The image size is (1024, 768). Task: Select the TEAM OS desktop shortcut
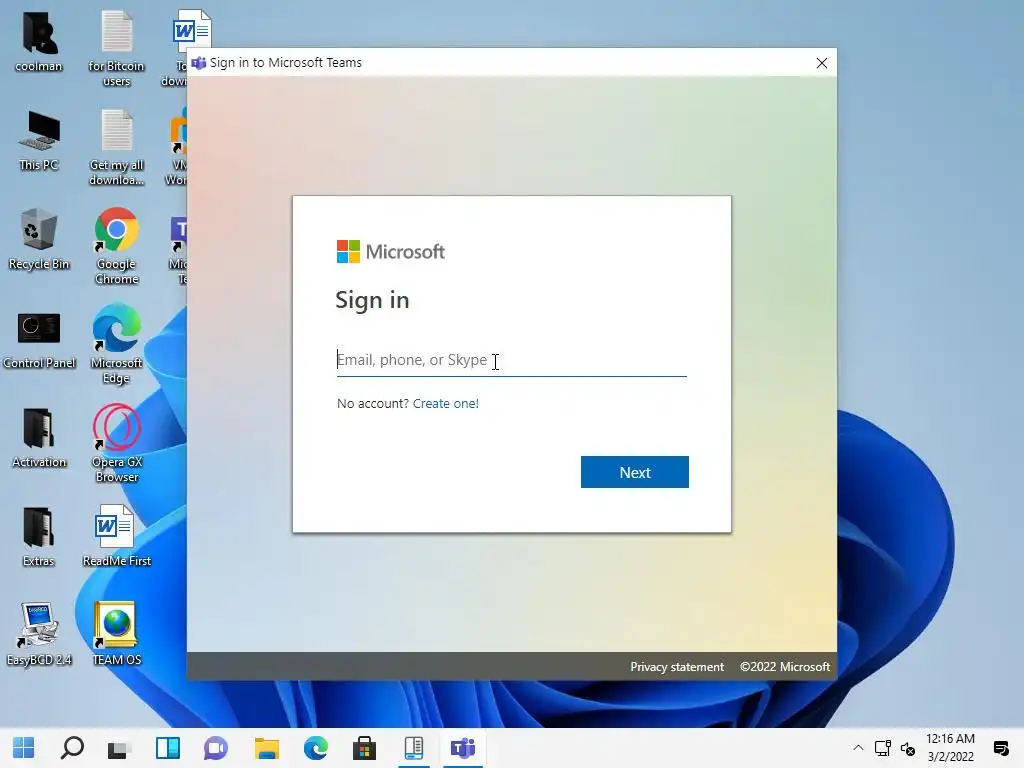click(x=116, y=634)
